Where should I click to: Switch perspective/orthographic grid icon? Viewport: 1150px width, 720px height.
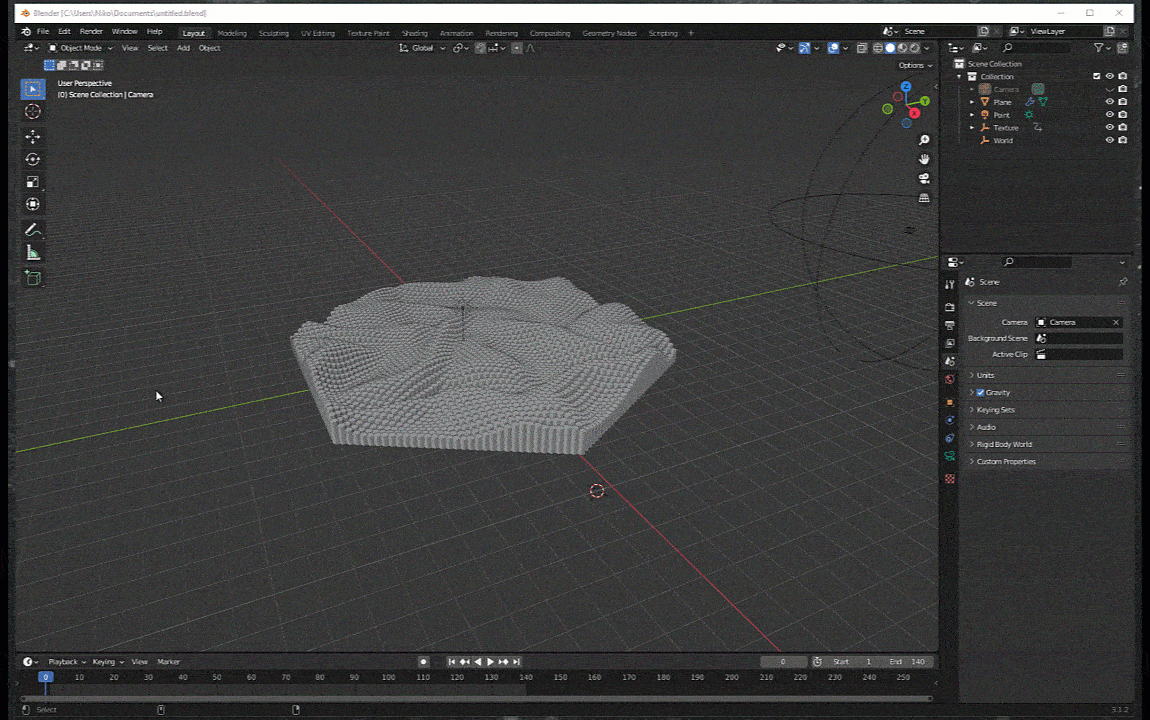pos(924,198)
